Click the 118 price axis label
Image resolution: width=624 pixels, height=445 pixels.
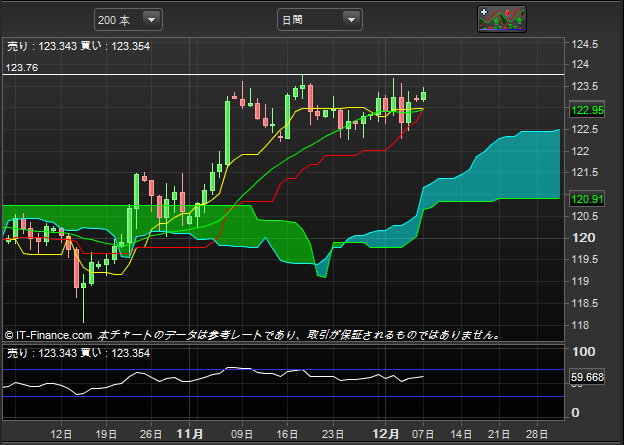tap(580, 325)
